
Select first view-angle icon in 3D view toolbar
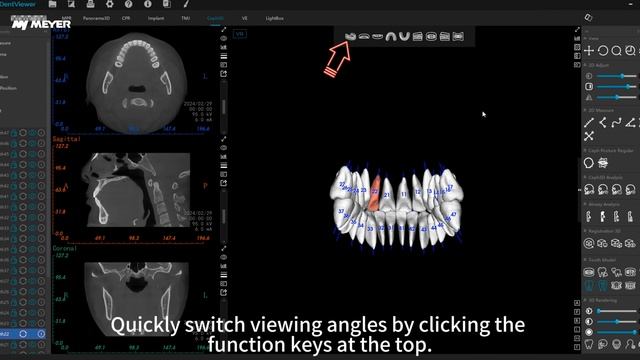(350, 36)
